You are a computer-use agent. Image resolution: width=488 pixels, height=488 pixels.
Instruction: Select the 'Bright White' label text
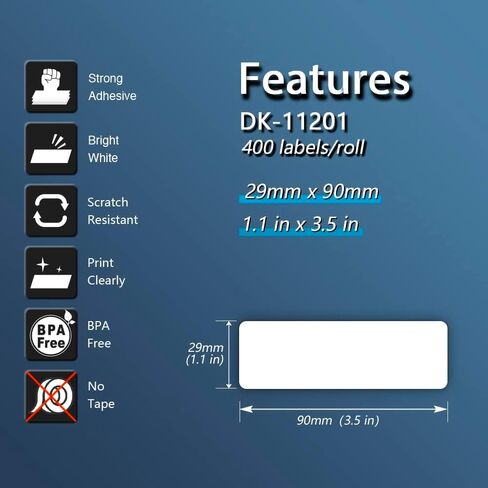coord(103,149)
